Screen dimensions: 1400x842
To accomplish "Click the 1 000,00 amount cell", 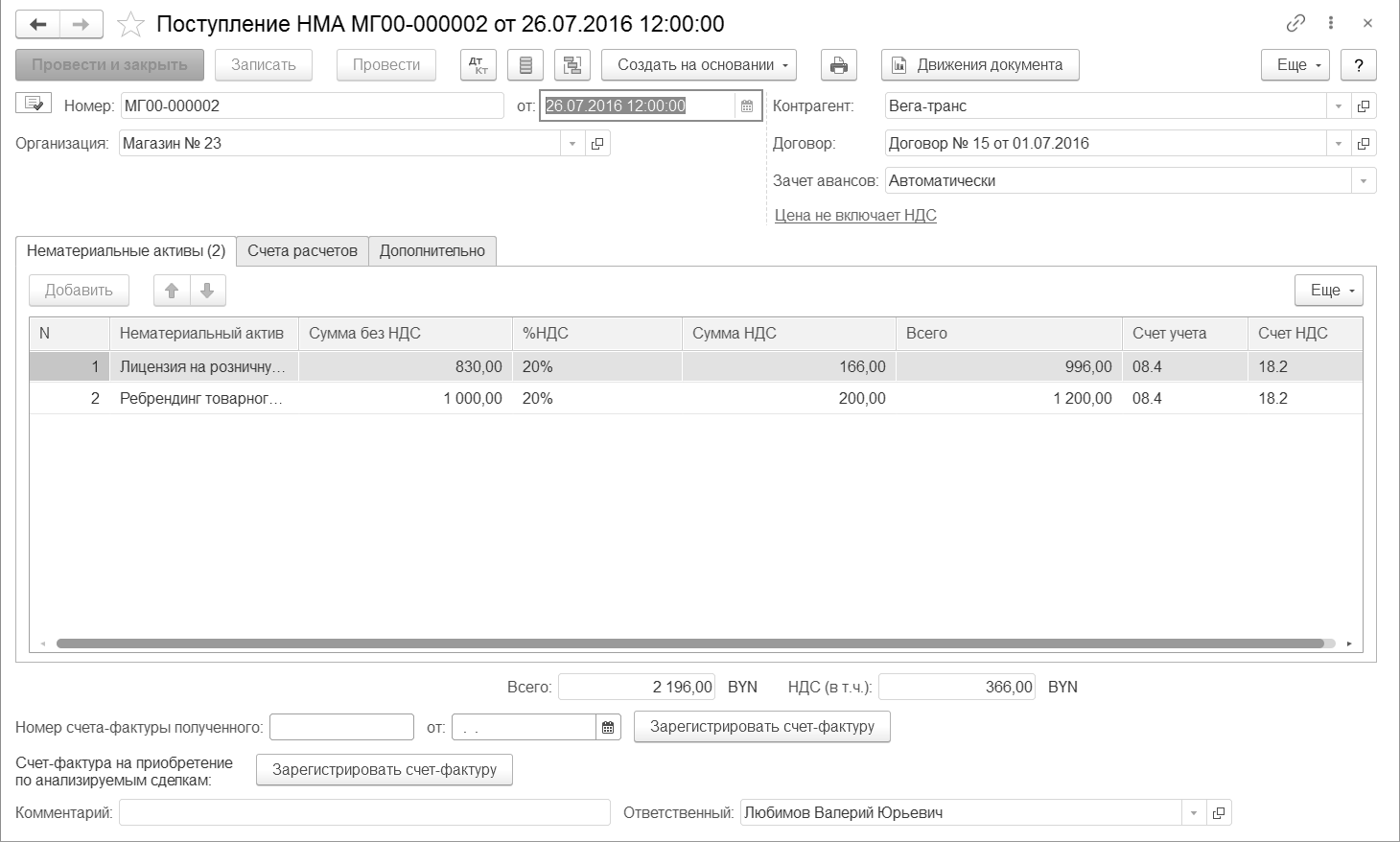I will [406, 399].
